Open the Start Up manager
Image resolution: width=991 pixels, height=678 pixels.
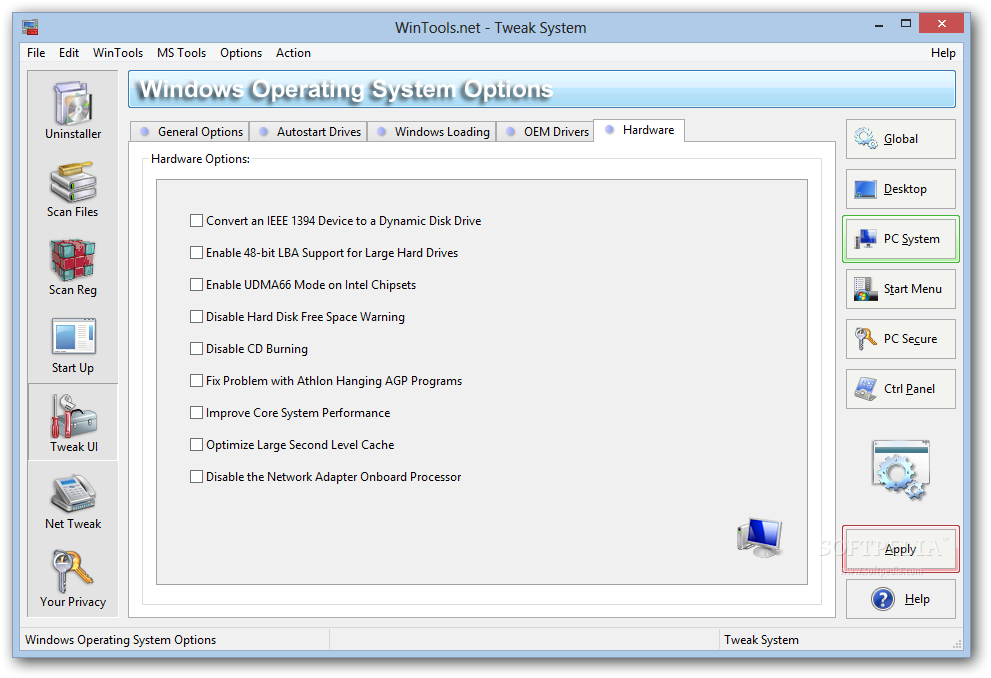pyautogui.click(x=73, y=345)
